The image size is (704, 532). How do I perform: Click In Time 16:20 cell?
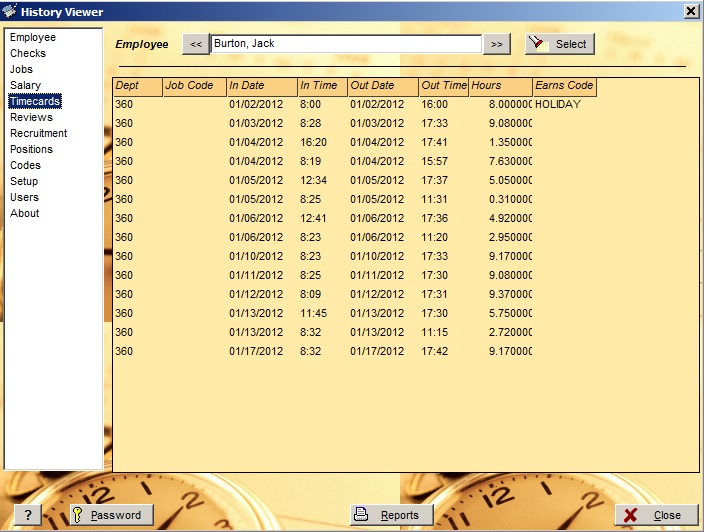pos(313,142)
